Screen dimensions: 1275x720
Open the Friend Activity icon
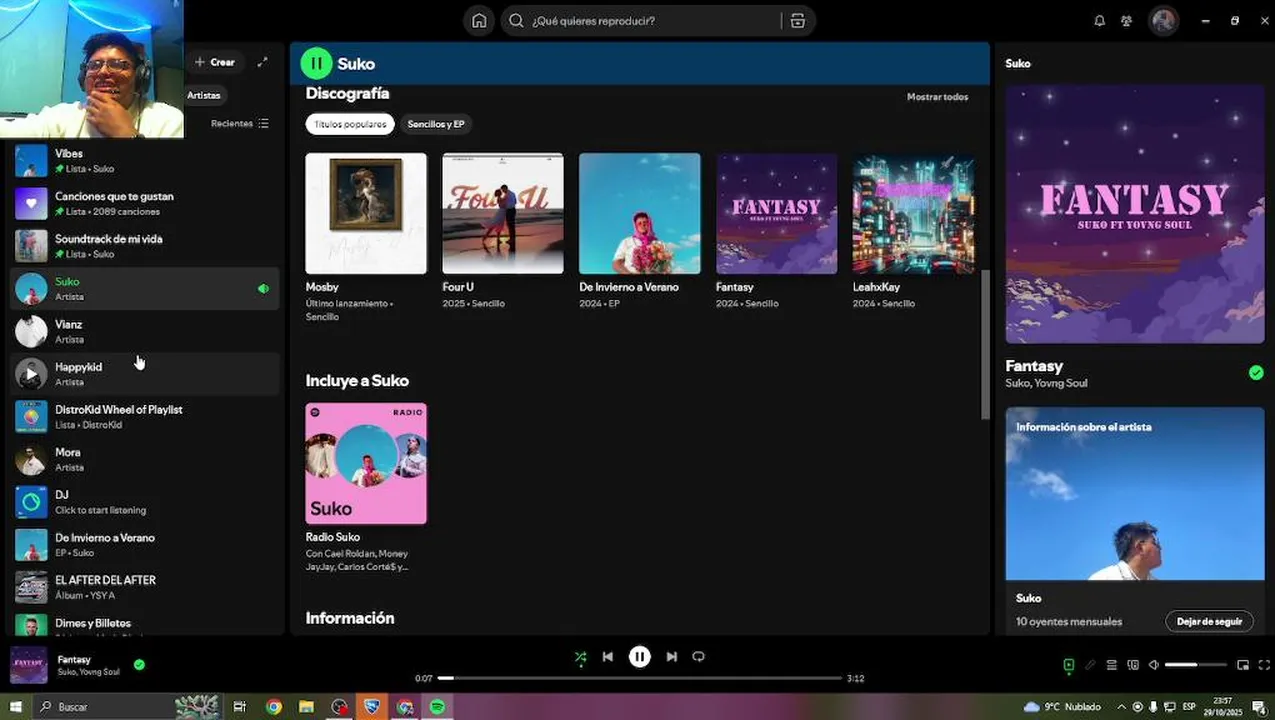(x=1127, y=21)
